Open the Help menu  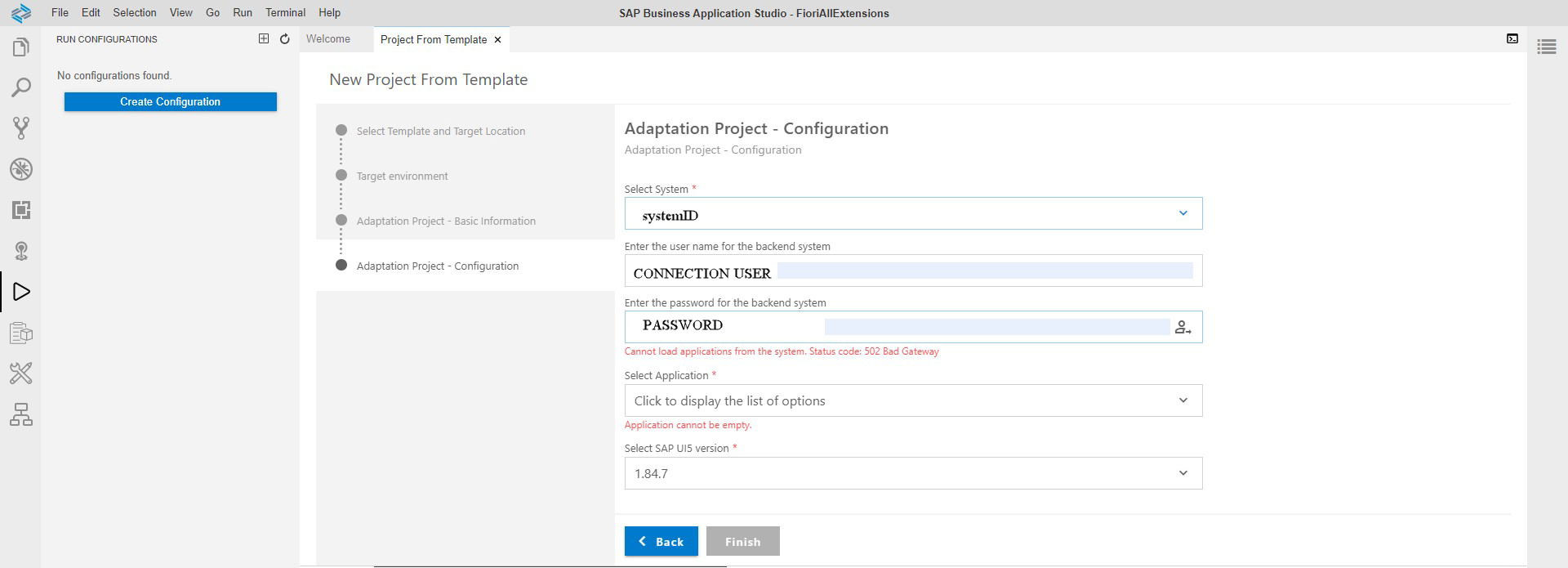pyautogui.click(x=329, y=12)
